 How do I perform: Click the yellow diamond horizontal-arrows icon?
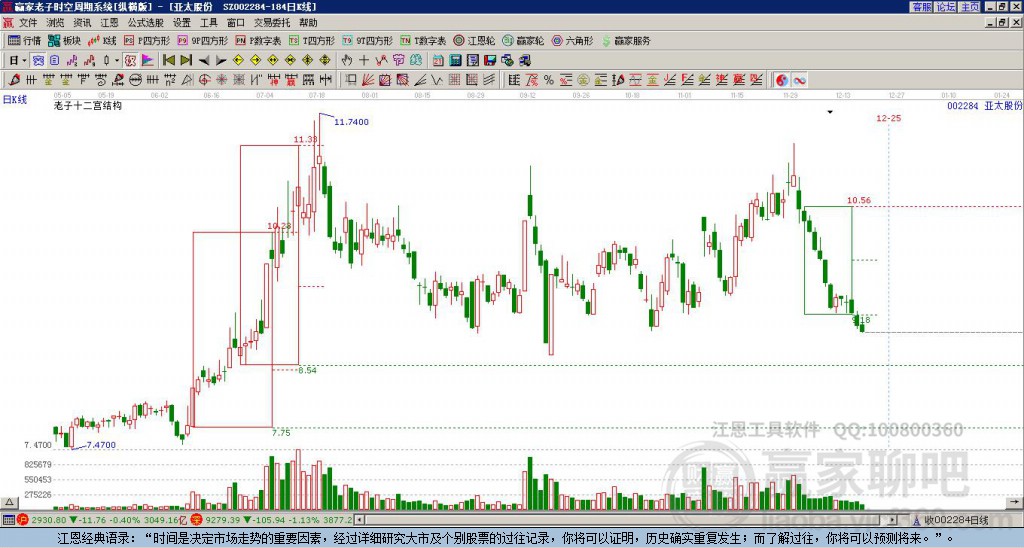(x=273, y=61)
